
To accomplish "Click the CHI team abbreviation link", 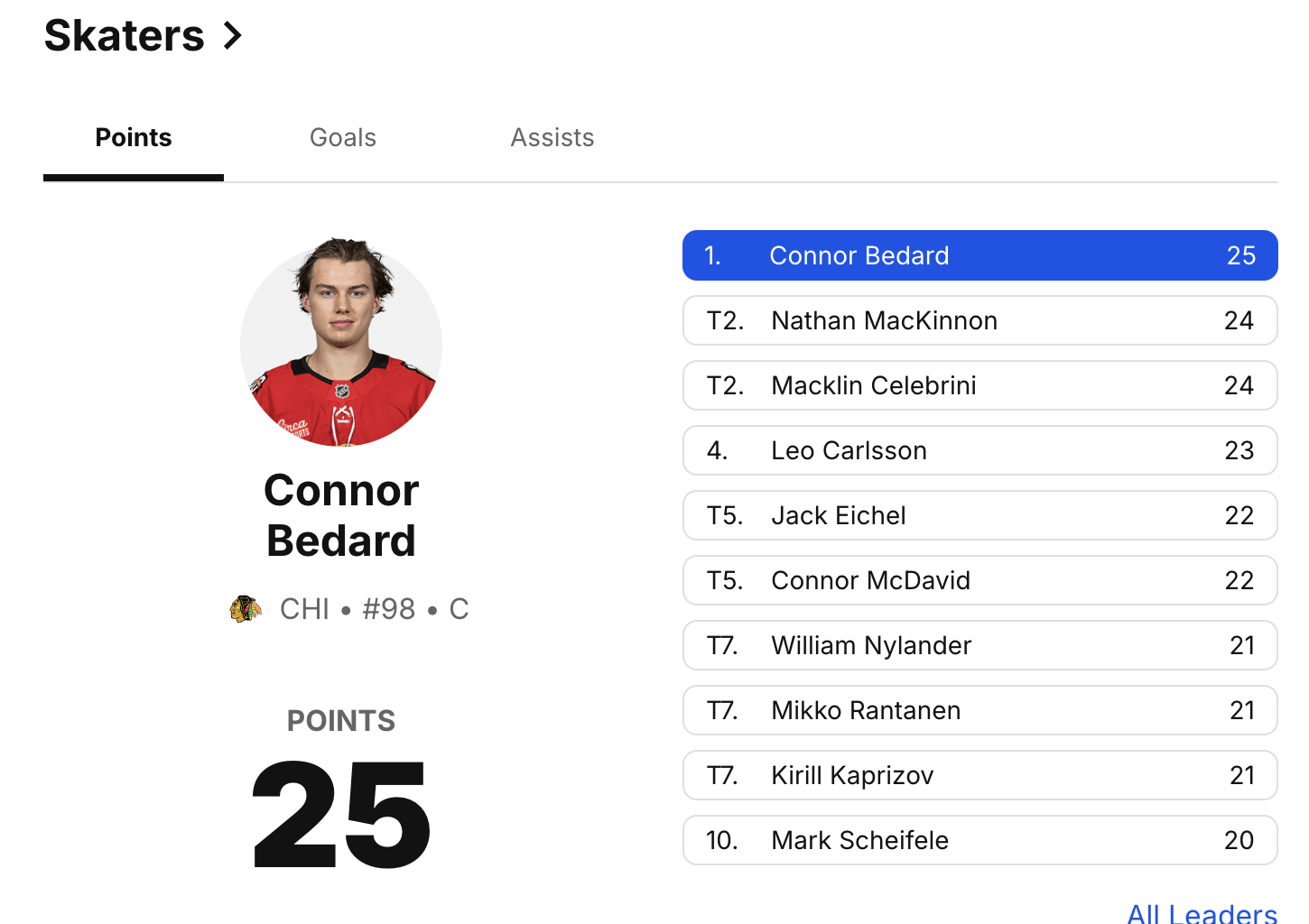I will [305, 608].
